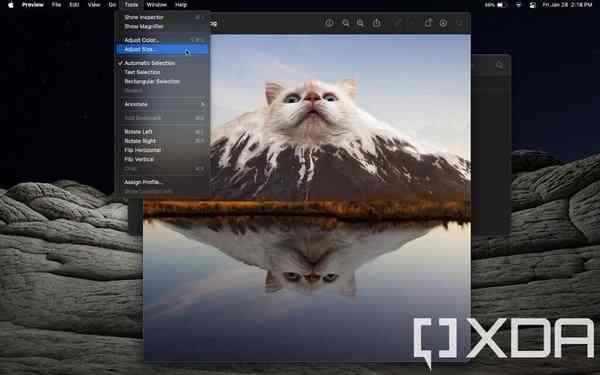Choose Flip Vertical in Tools menu
Screen dimensions: 600x375
click(162, 159)
